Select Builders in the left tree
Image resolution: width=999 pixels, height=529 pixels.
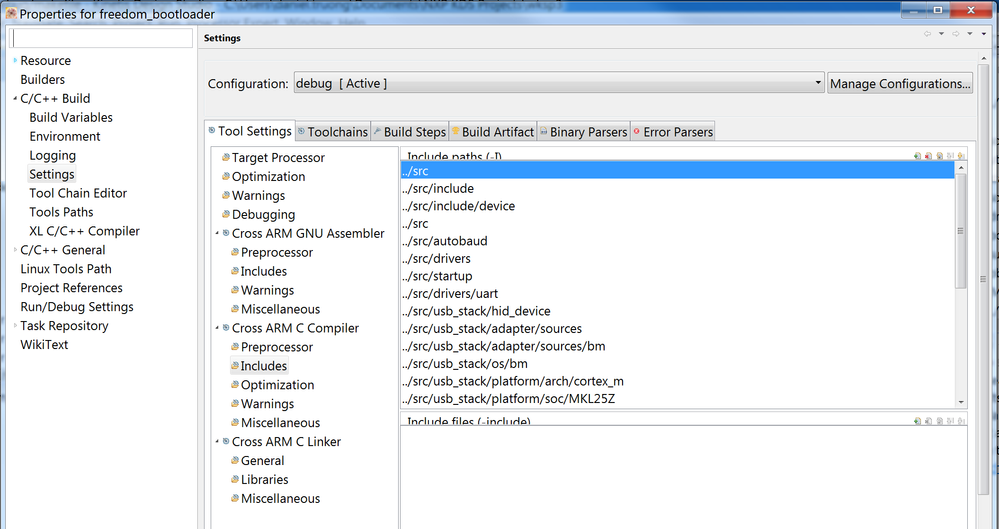[43, 80]
